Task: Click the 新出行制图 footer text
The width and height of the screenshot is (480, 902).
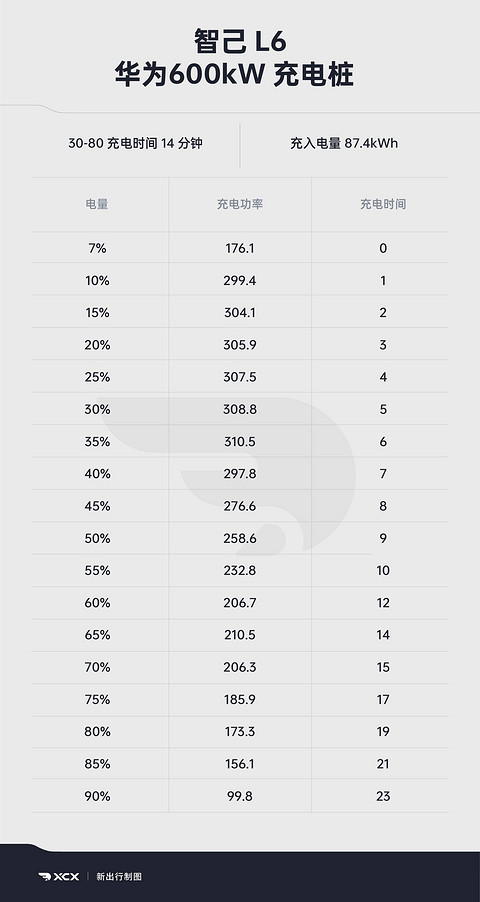Action: 119,877
